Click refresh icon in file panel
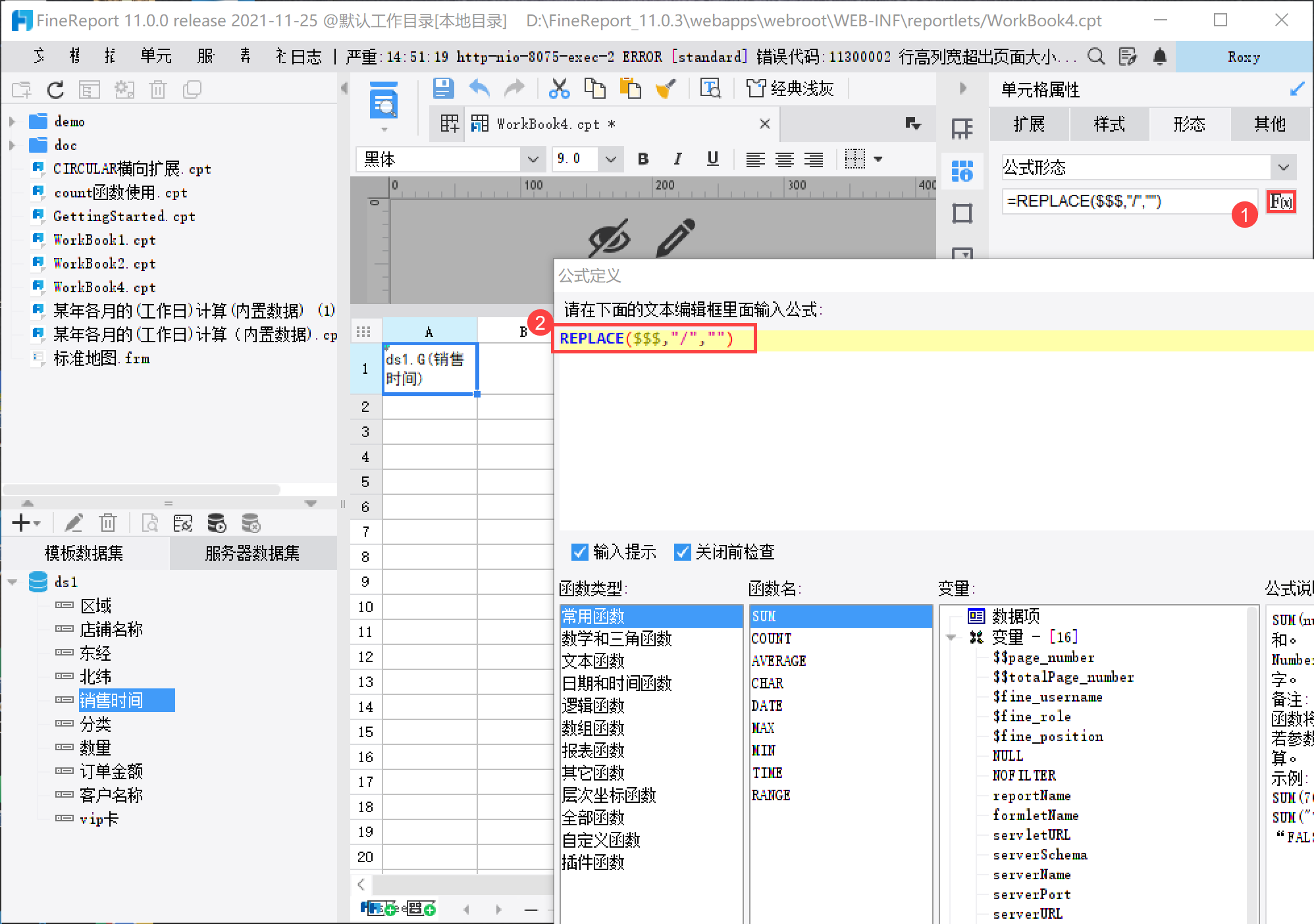The height and width of the screenshot is (924, 1314). [x=55, y=90]
